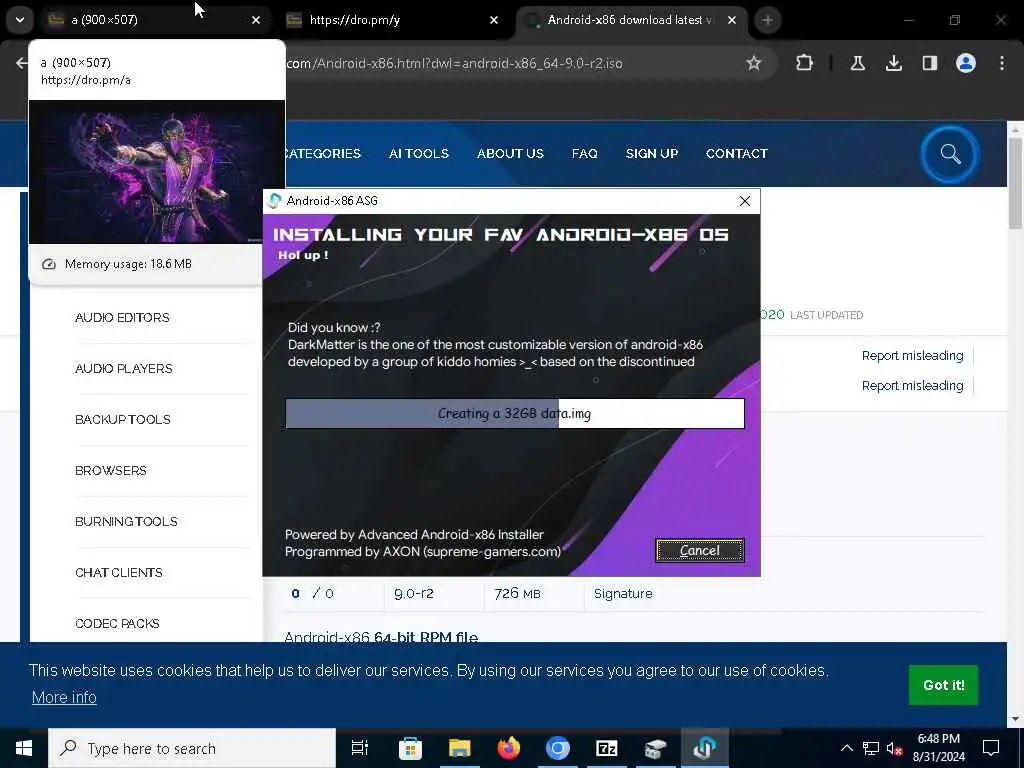Select the 9.0-r2 version cell
Screen dimensions: 1024x768
coord(413,594)
